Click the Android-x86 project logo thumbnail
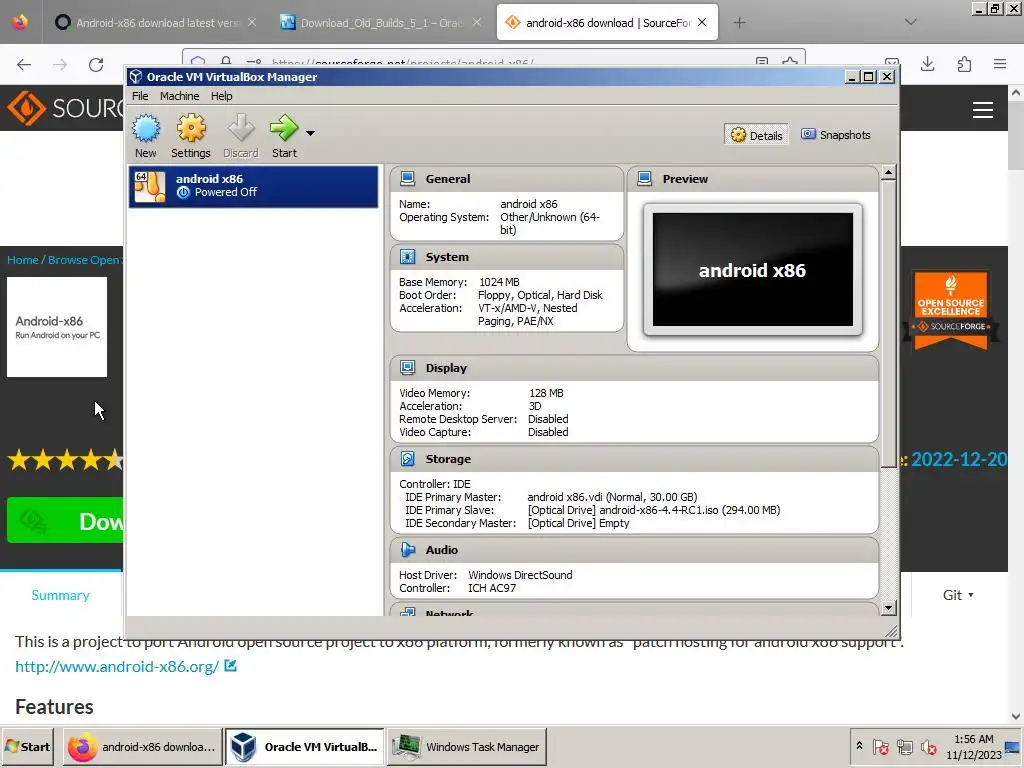 pyautogui.click(x=57, y=327)
